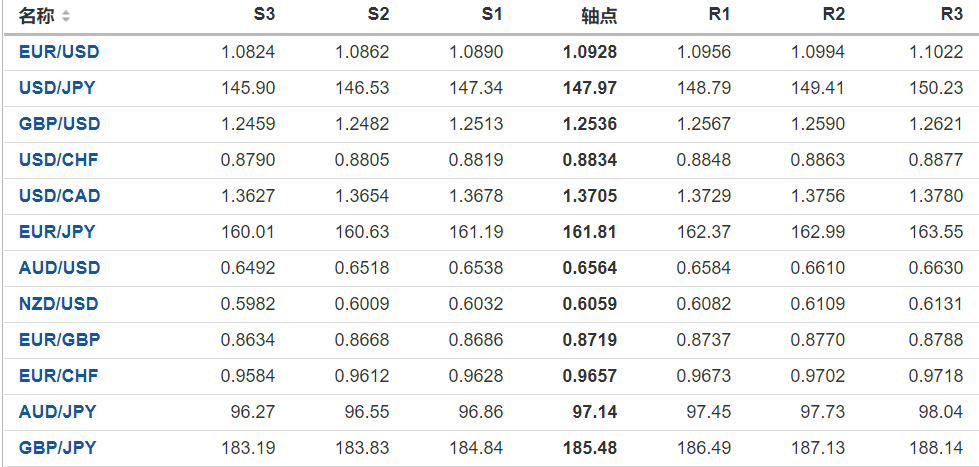Open the AUD/USD pair link
Image resolution: width=979 pixels, height=467 pixels.
(x=59, y=268)
